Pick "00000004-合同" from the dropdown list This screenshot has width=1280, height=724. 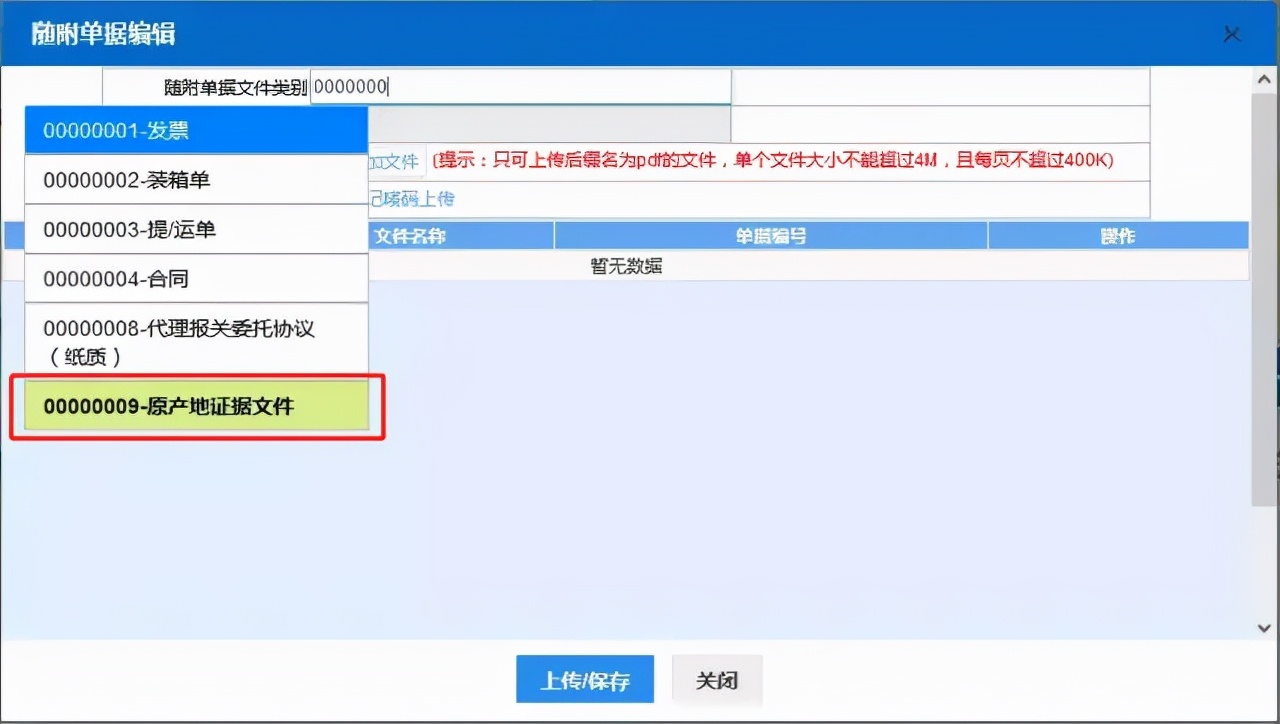click(196, 278)
